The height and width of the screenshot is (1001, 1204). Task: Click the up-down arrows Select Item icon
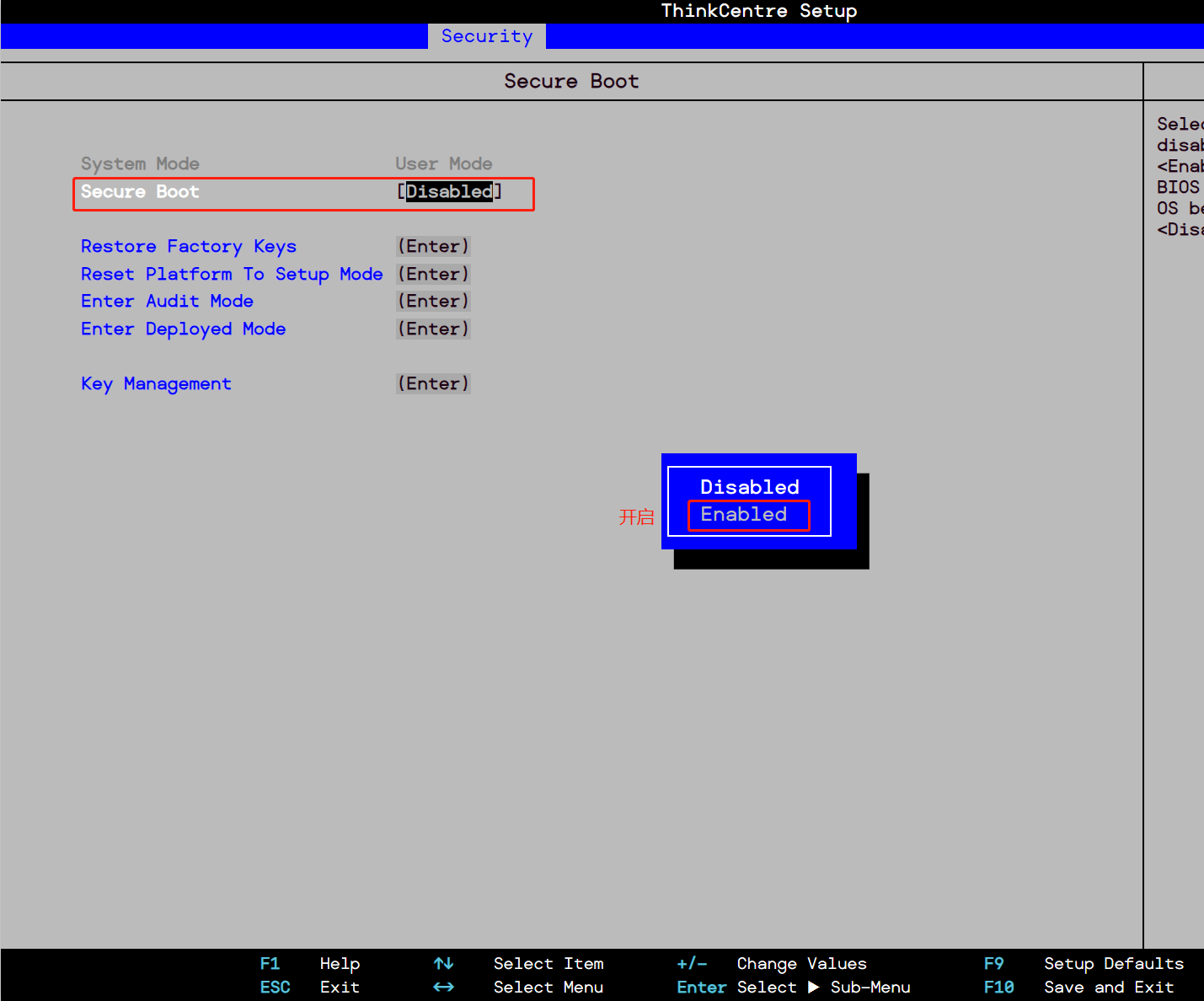[443, 963]
